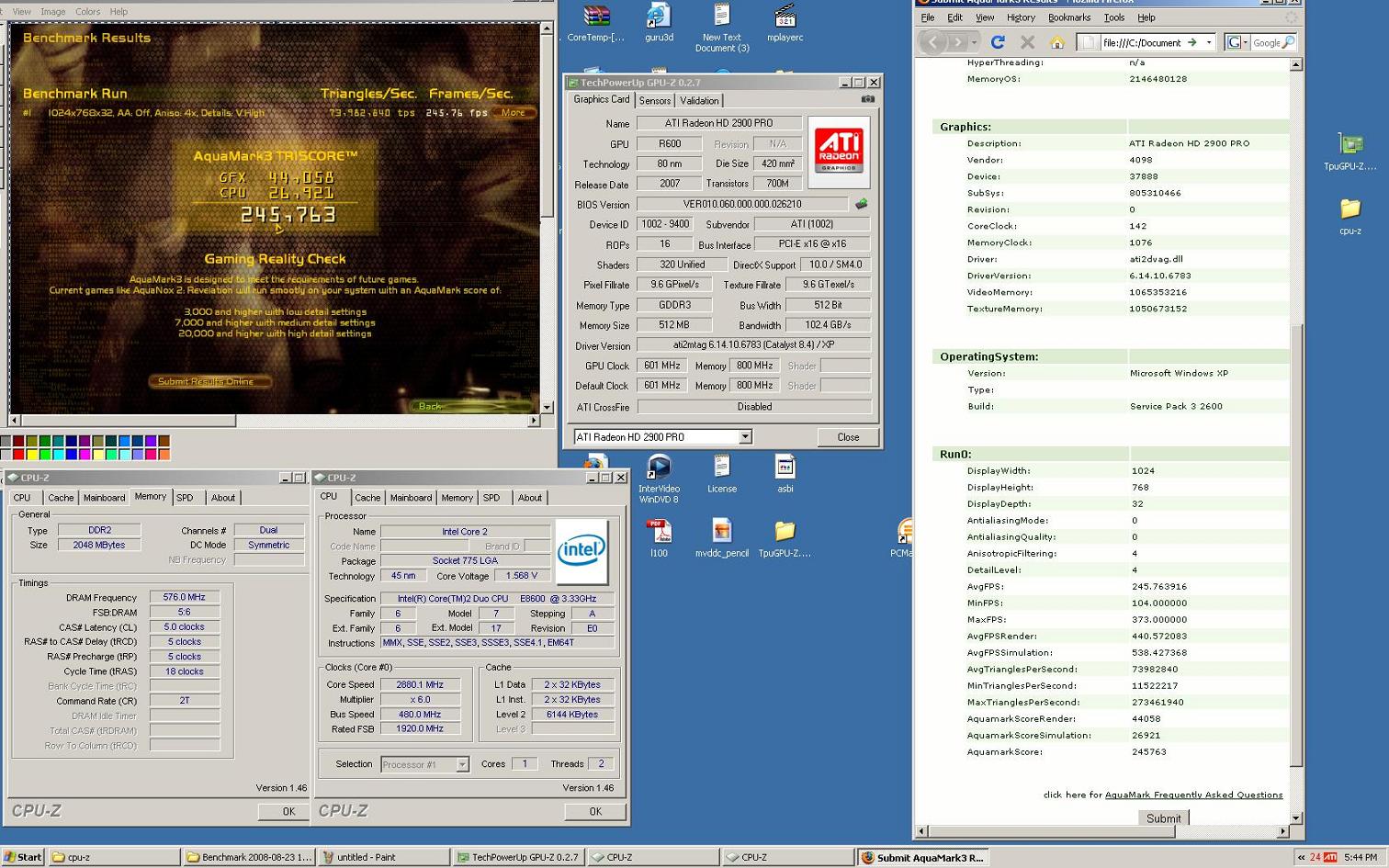
Task: Select the guru3d desktop shortcut
Action: click(x=659, y=23)
